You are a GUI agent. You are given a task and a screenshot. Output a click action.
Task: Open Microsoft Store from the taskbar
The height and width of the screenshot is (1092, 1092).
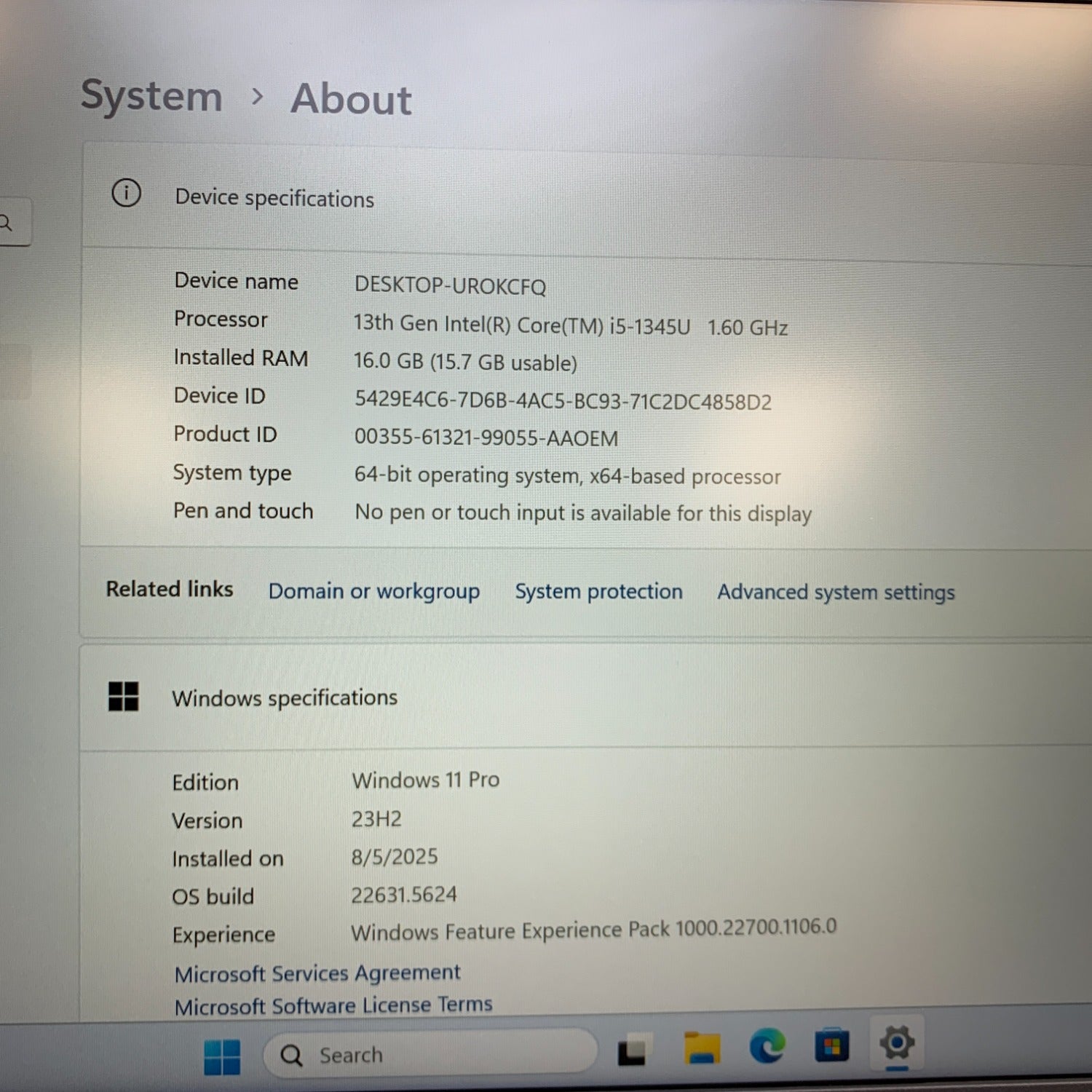coord(831,1045)
